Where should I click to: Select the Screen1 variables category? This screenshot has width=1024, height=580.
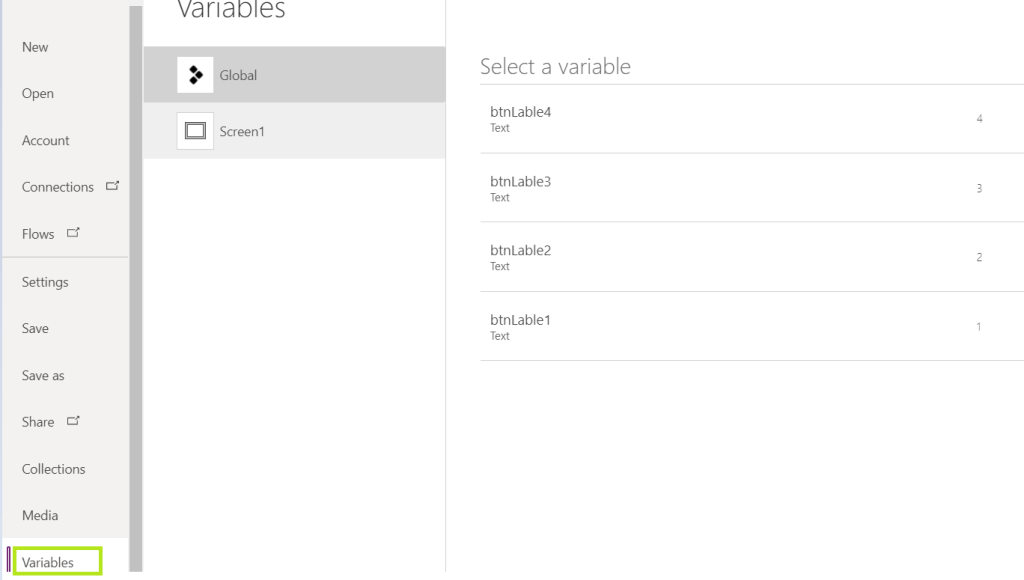coord(294,131)
